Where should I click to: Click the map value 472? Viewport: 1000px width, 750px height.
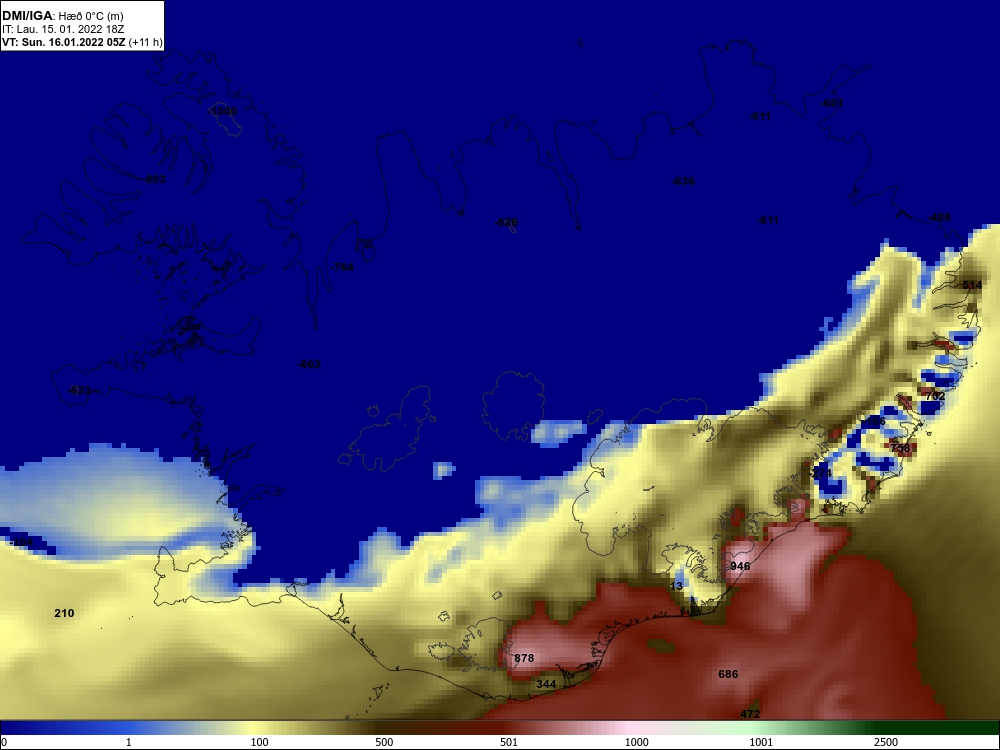750,714
